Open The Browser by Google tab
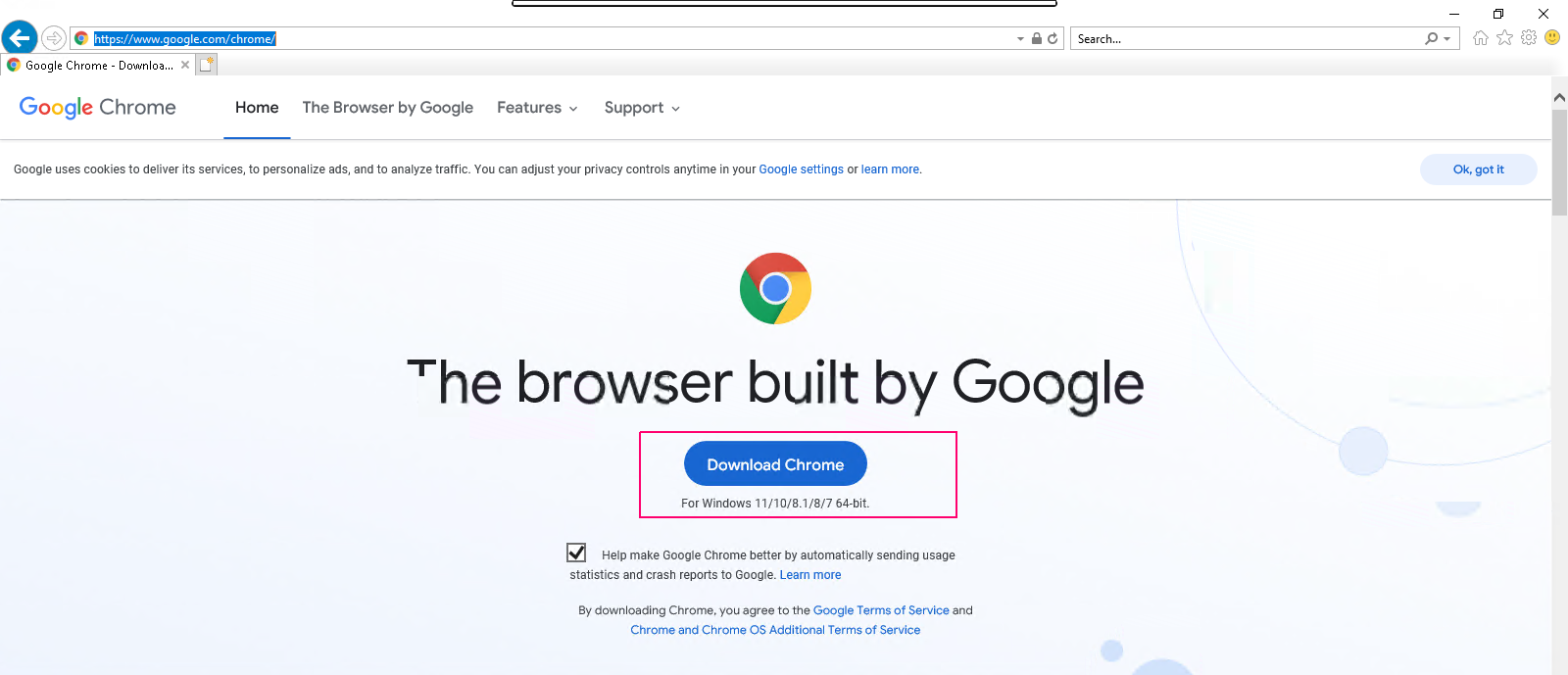This screenshot has height=675, width=1568. coord(387,108)
